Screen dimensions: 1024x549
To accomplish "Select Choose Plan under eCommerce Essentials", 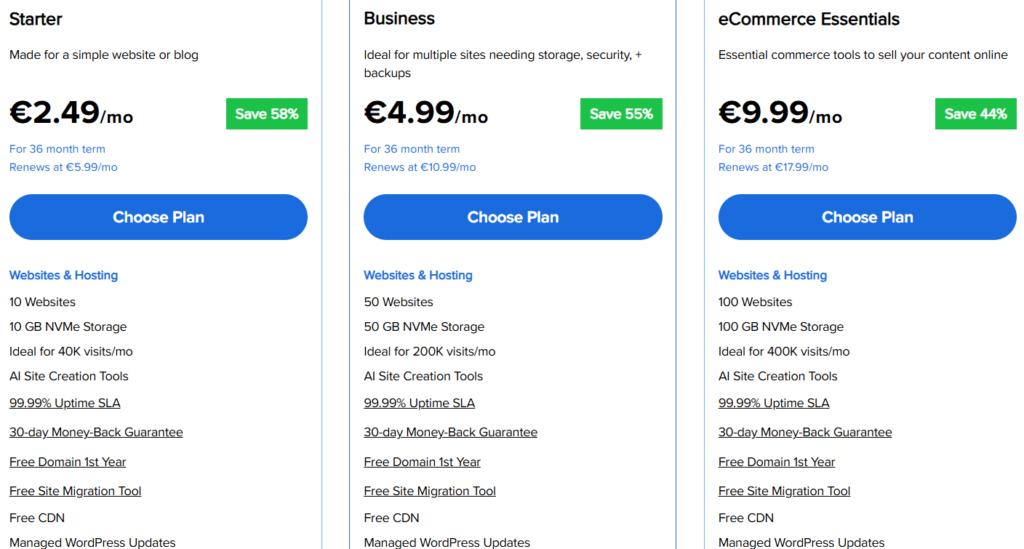I will 867,217.
